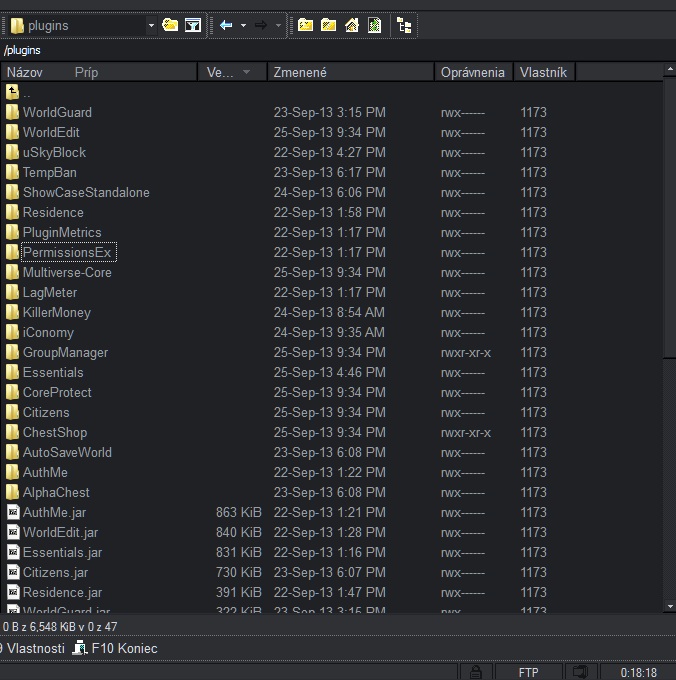Click the F10 Koniec button
Image resolution: width=676 pixels, height=680 pixels.
(x=114, y=648)
